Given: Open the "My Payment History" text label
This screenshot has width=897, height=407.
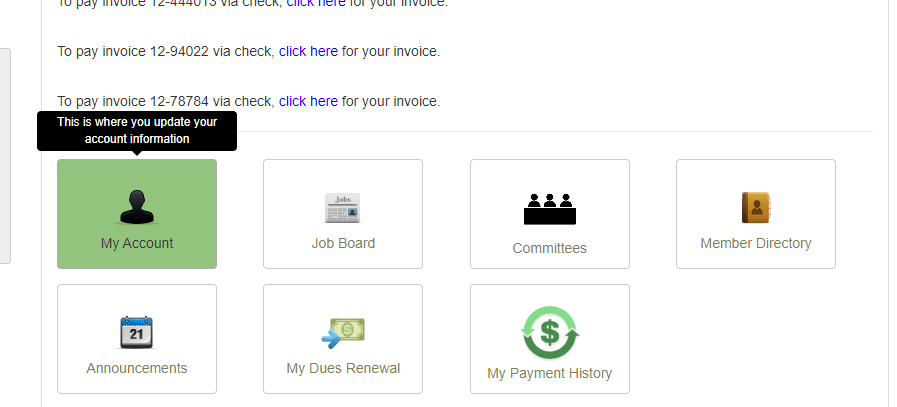Looking at the screenshot, I should tap(549, 373).
